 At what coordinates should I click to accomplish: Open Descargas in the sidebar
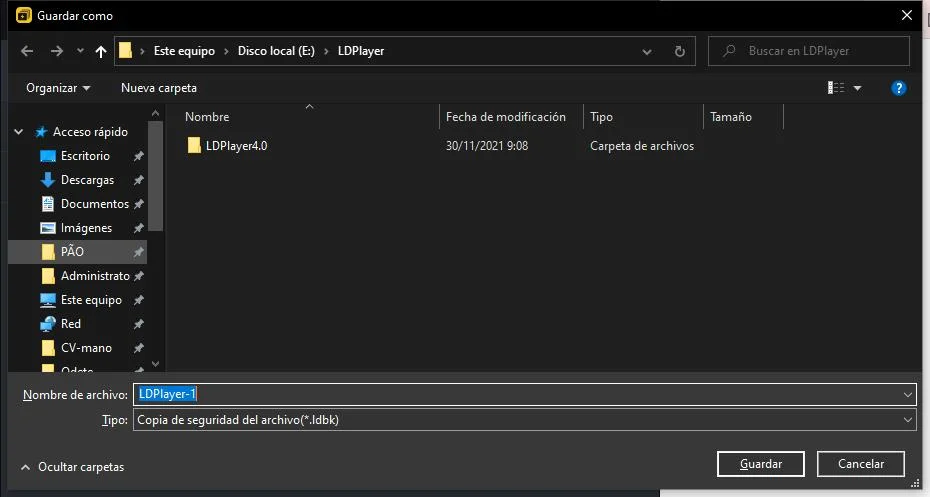tap(87, 180)
